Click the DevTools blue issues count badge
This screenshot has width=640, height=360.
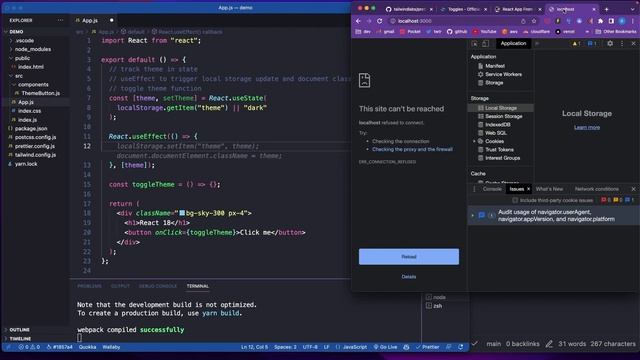click(592, 44)
